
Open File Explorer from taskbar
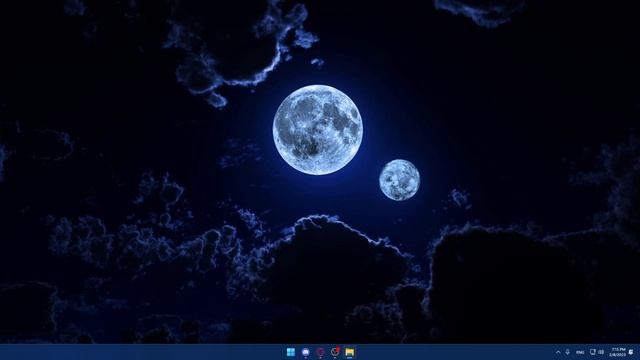[350, 352]
